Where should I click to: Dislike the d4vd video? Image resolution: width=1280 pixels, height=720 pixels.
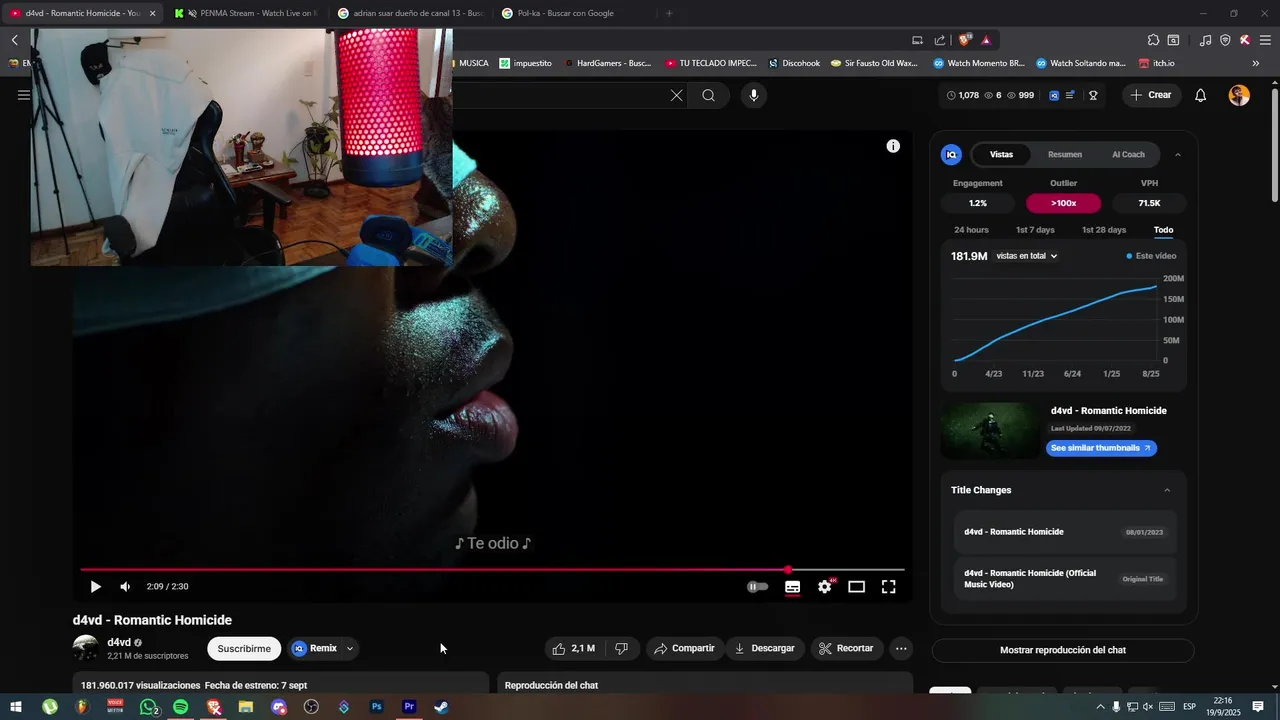[x=621, y=648]
